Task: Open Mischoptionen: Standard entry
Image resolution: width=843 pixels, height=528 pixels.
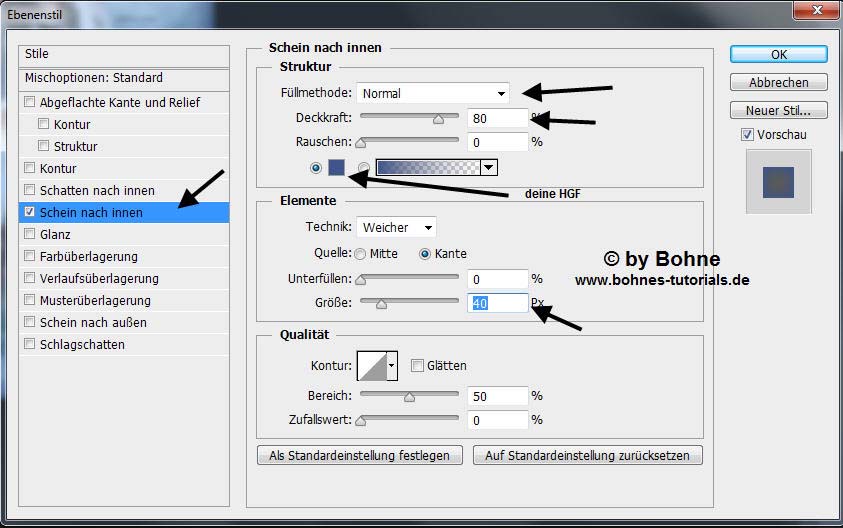Action: [x=94, y=78]
